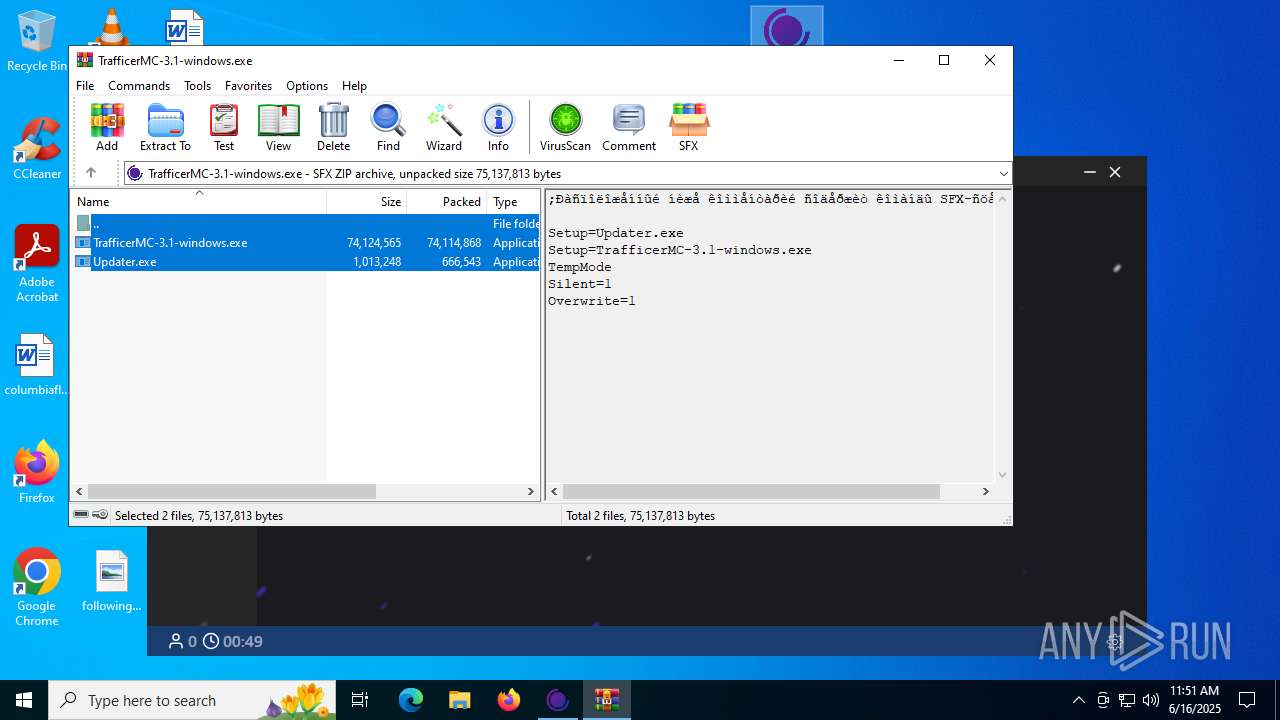Click file list horizontal scrollbar
The image size is (1280, 720).
(x=231, y=491)
